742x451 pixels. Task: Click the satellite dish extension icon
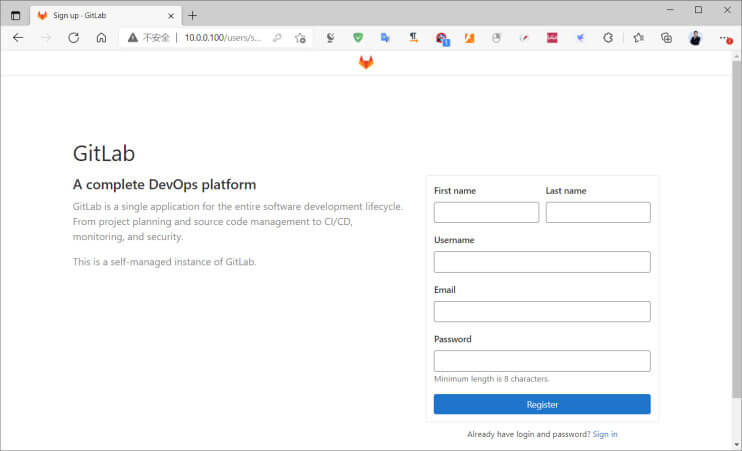tap(330, 38)
